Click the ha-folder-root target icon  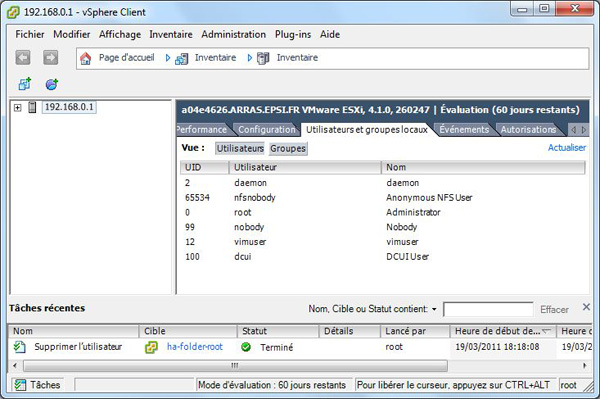[151, 347]
